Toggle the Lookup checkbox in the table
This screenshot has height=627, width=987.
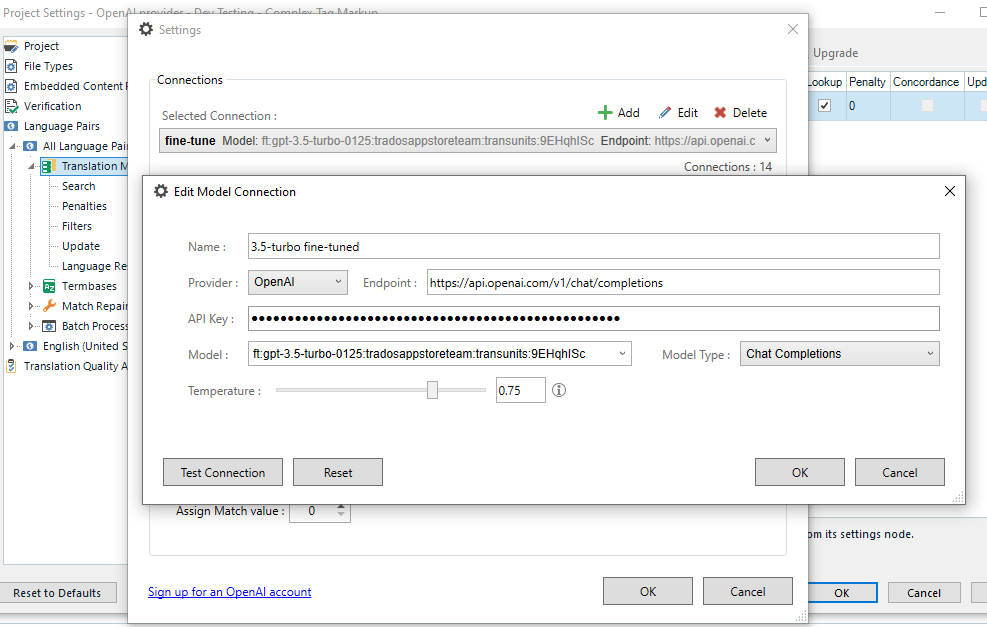823,105
